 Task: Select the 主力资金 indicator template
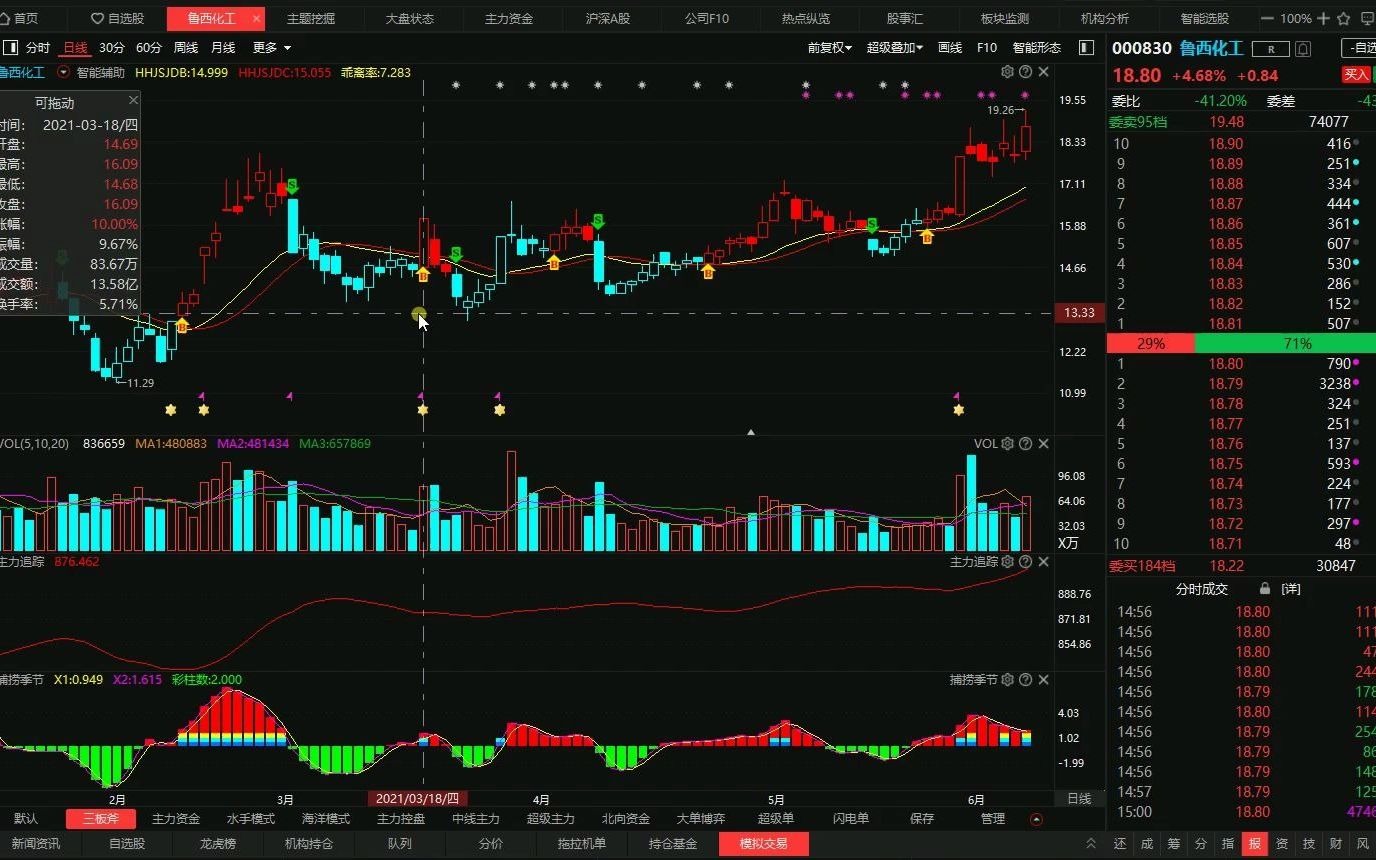176,819
